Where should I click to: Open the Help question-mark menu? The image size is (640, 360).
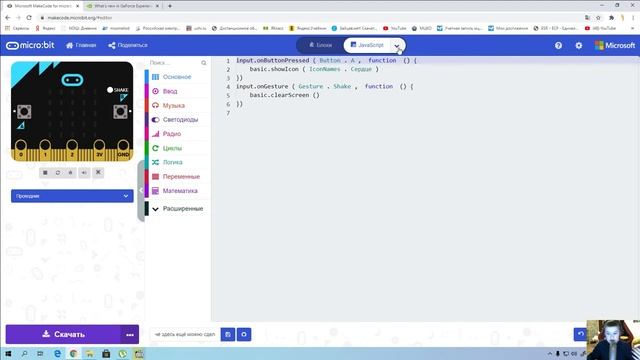coord(558,46)
